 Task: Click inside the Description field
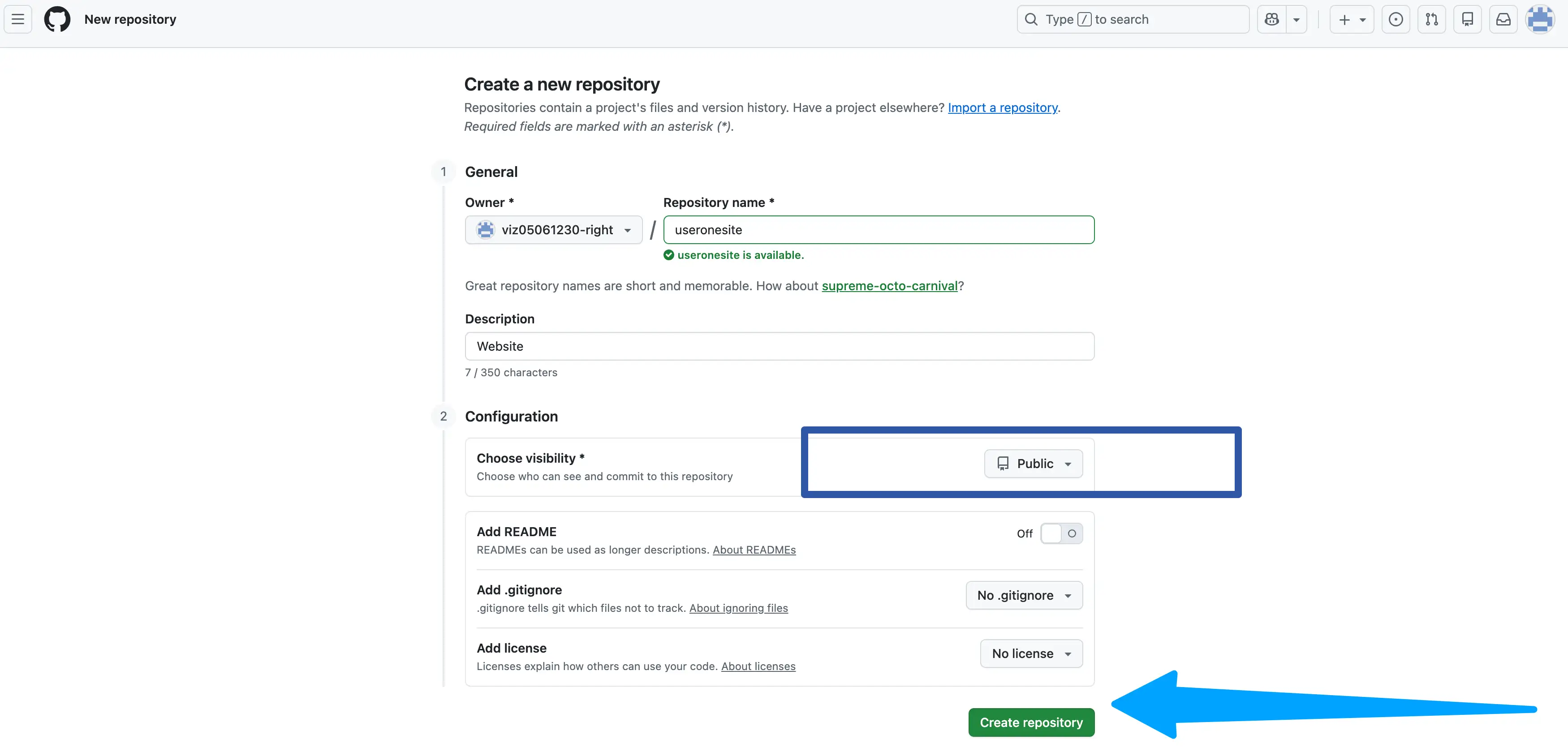(779, 346)
